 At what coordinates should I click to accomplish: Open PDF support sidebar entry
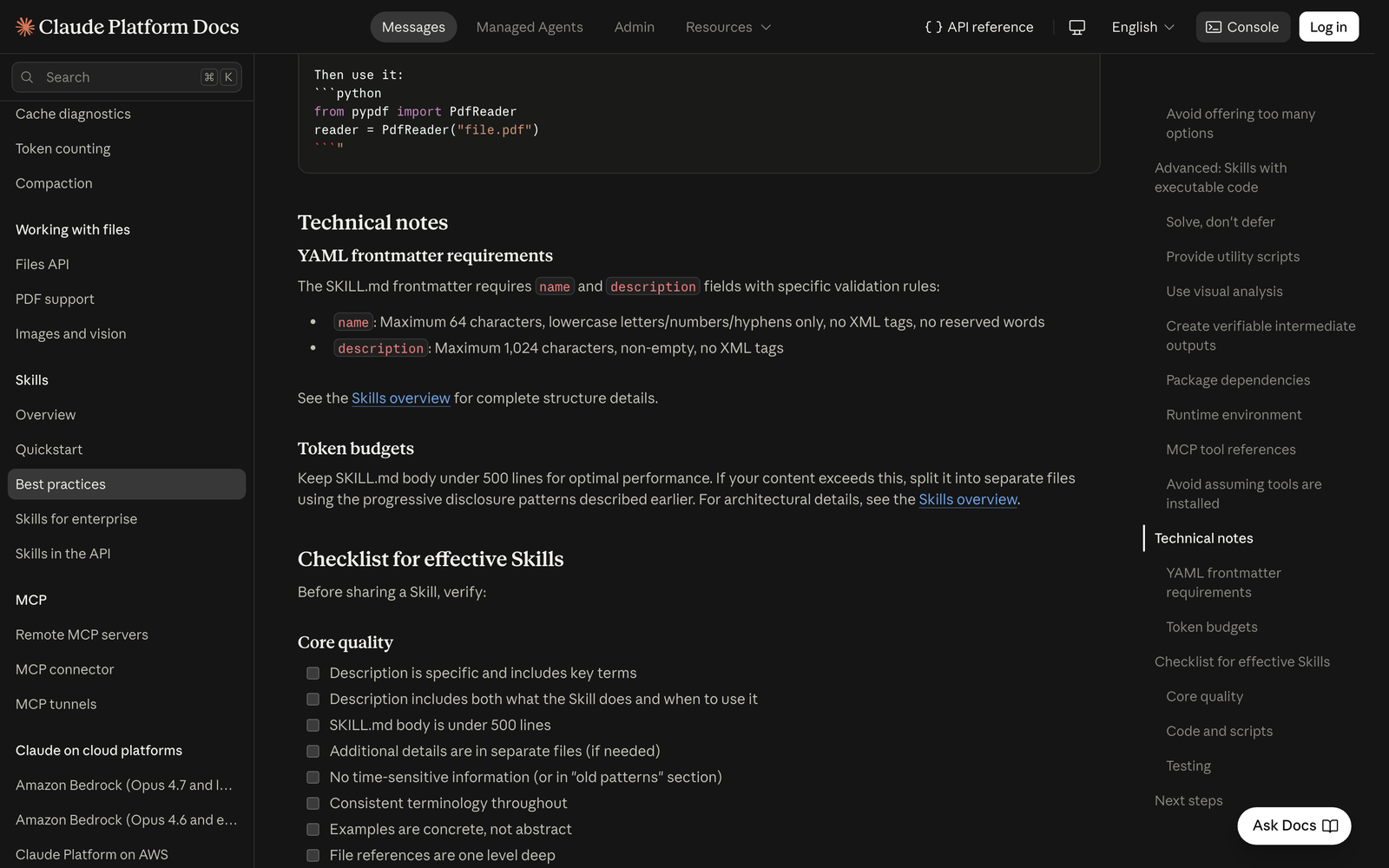click(55, 299)
